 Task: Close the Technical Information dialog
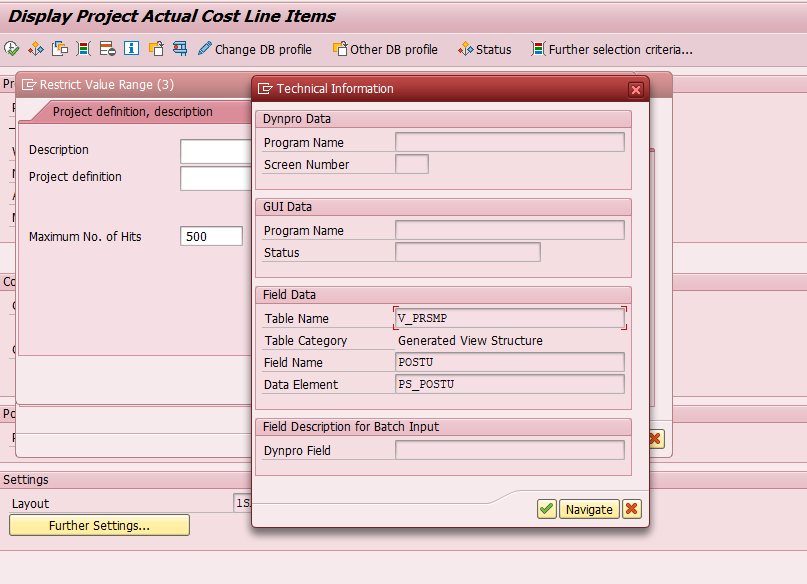pos(635,89)
